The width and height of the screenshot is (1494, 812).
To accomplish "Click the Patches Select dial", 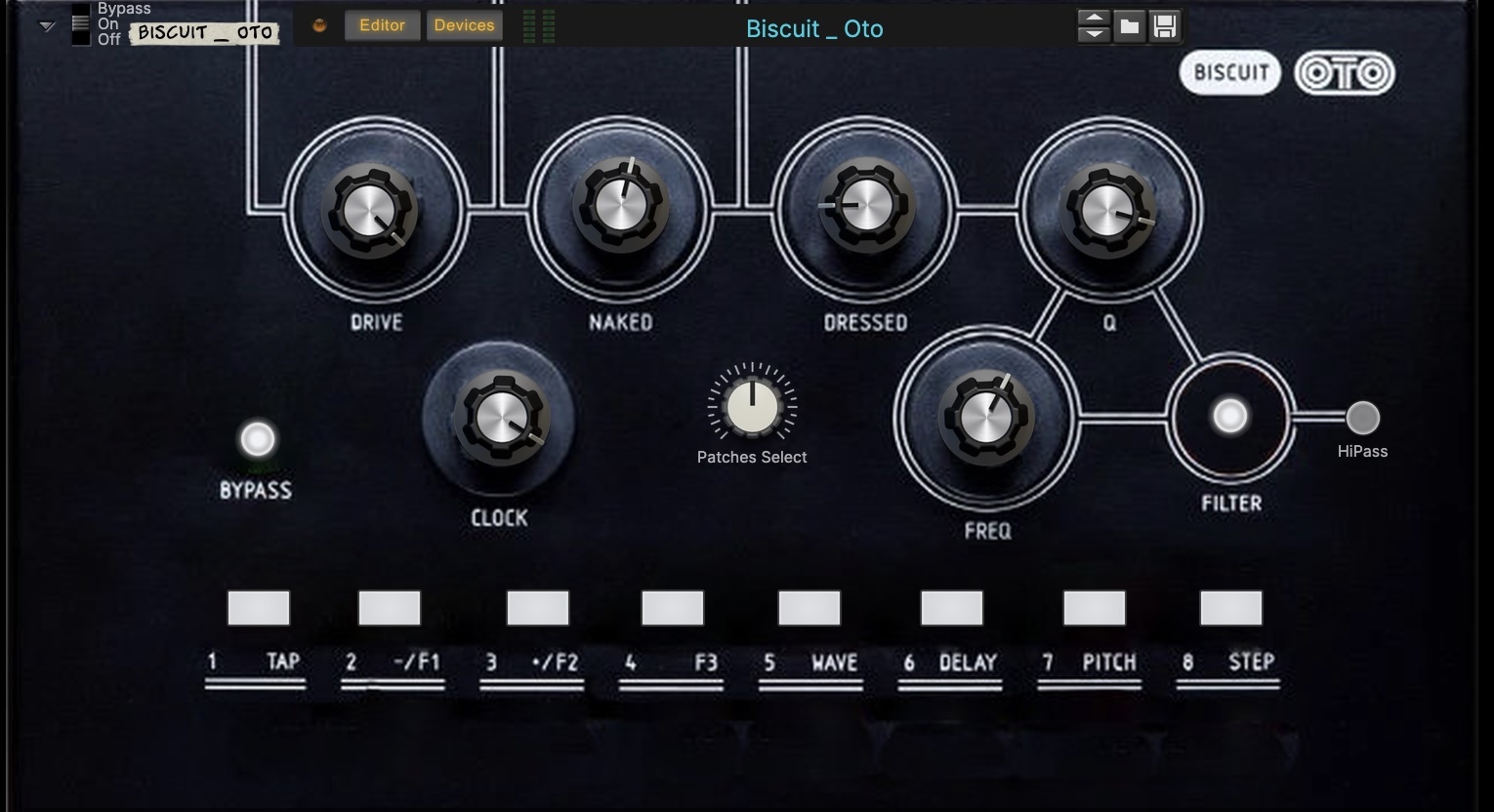I will 752,404.
